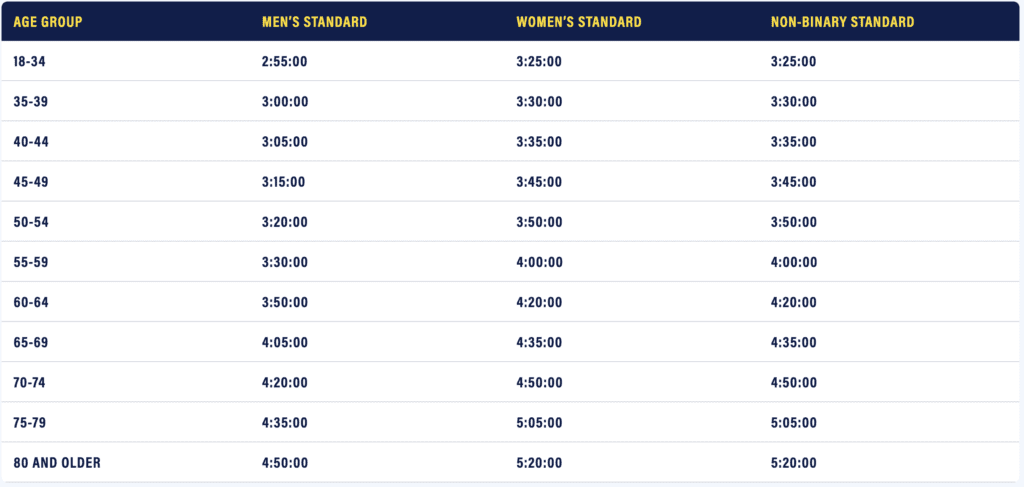Select the 18-34 age group row label
This screenshot has height=487, width=1024.
tap(31, 61)
